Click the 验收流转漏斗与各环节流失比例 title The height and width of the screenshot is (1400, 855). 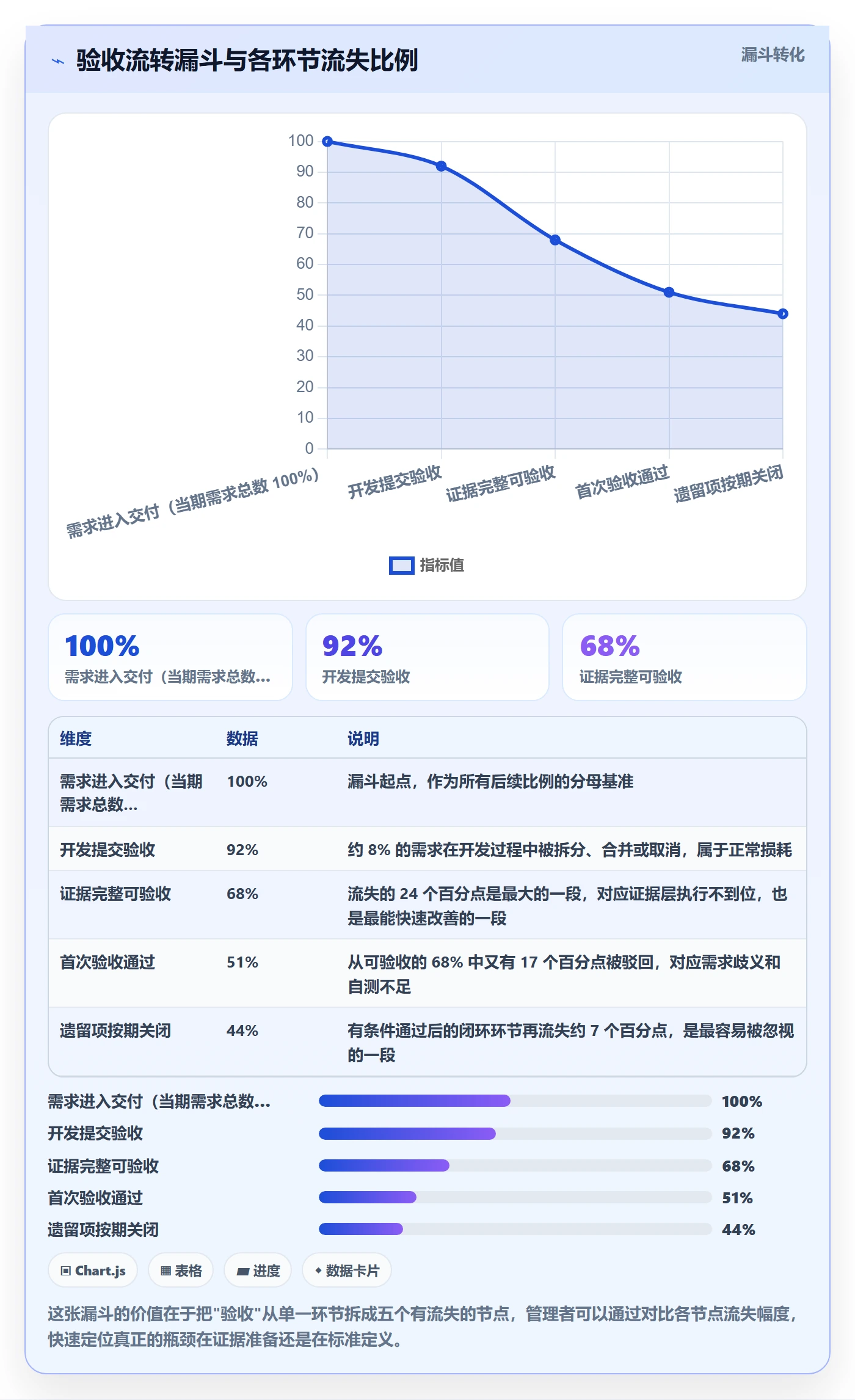click(x=247, y=60)
